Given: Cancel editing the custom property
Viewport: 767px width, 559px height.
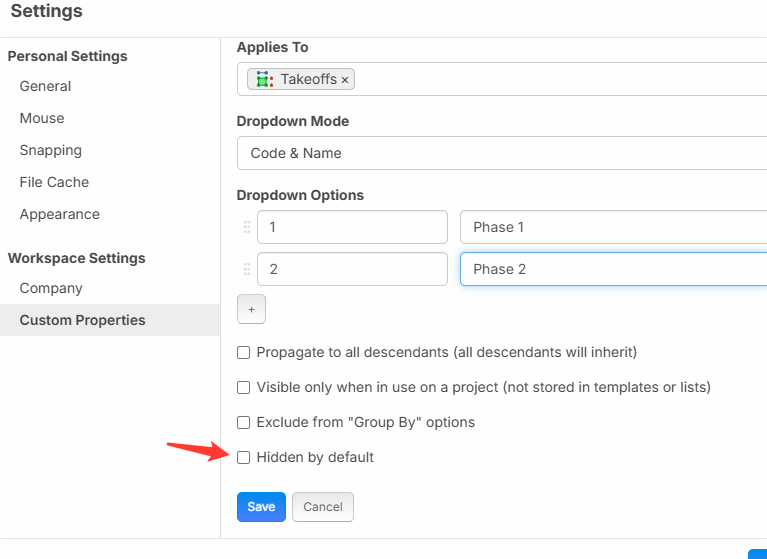Looking at the screenshot, I should pyautogui.click(x=322, y=507).
